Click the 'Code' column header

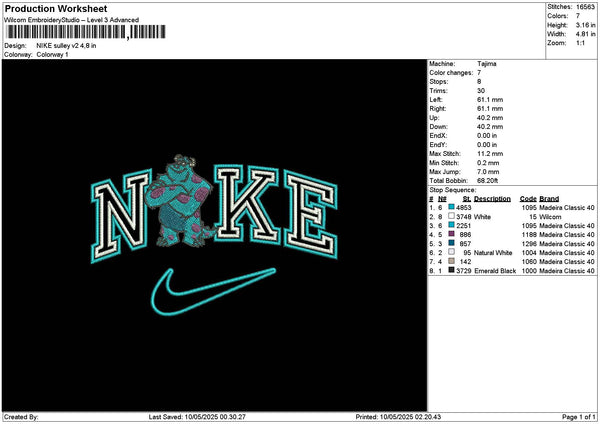(x=528, y=199)
